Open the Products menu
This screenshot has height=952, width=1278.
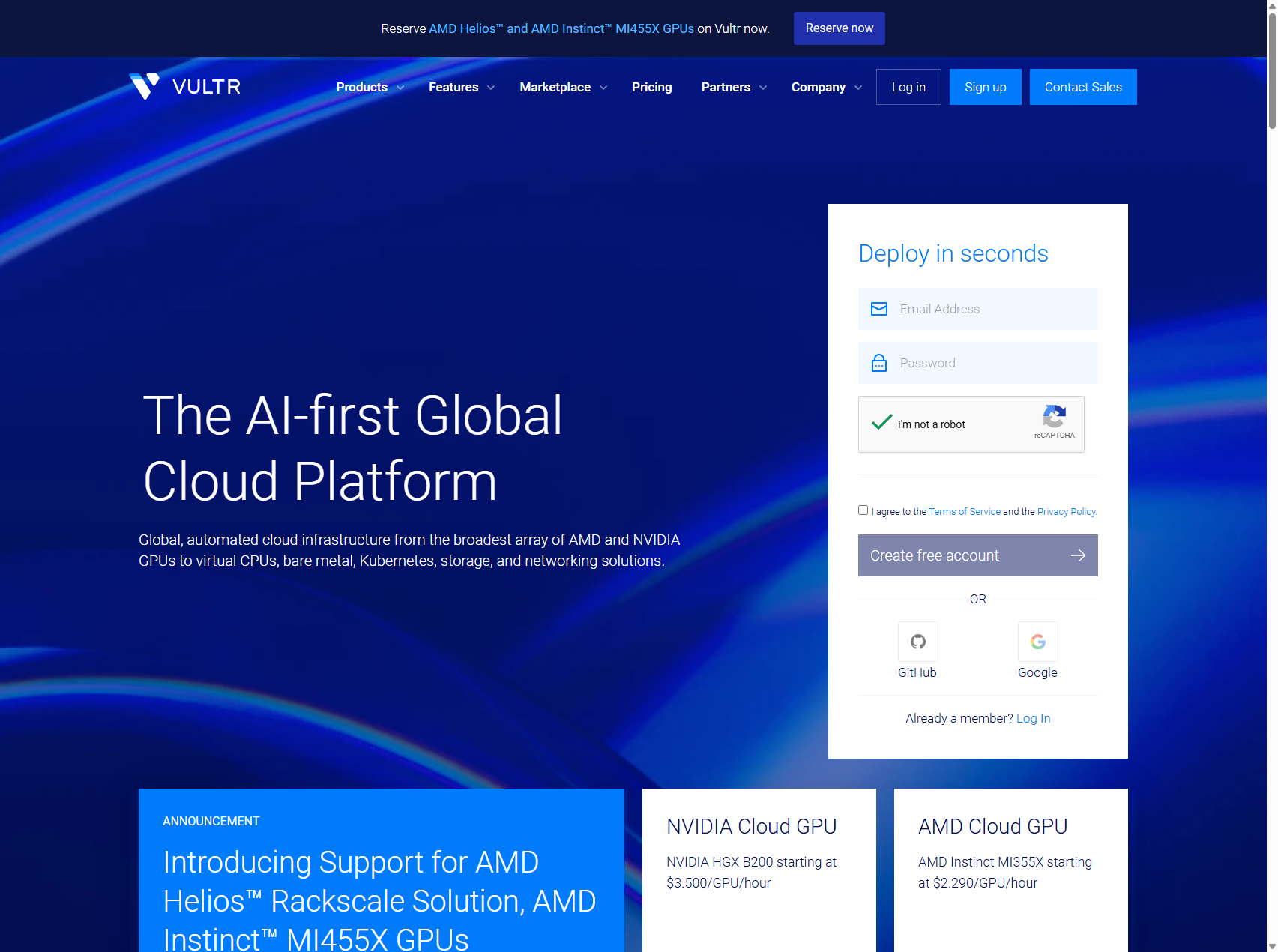362,87
